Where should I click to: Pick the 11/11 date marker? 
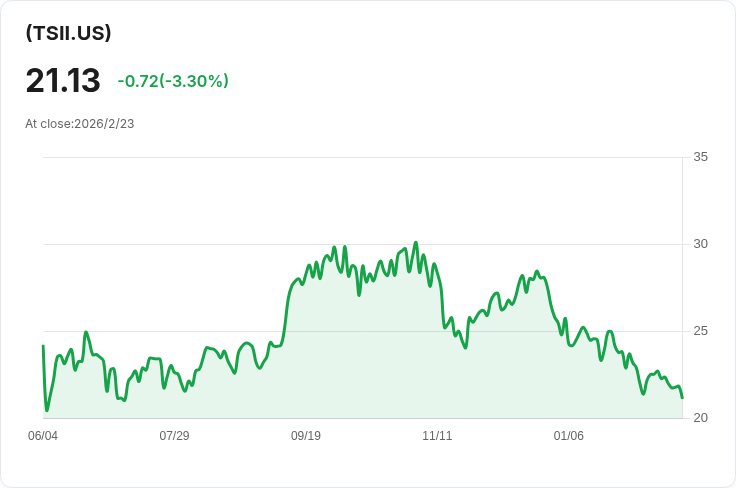tap(437, 436)
